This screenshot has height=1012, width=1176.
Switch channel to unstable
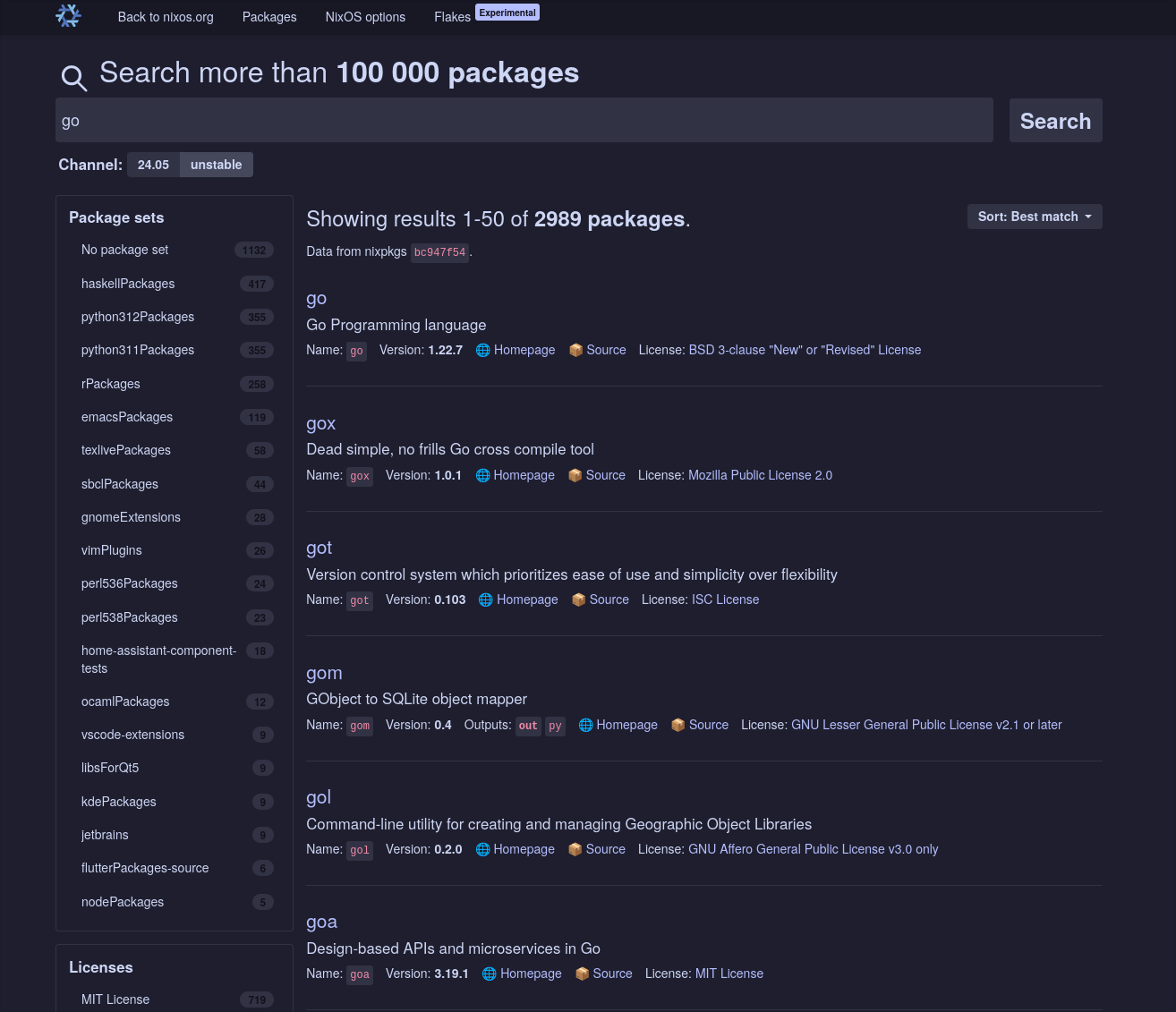coord(216,165)
